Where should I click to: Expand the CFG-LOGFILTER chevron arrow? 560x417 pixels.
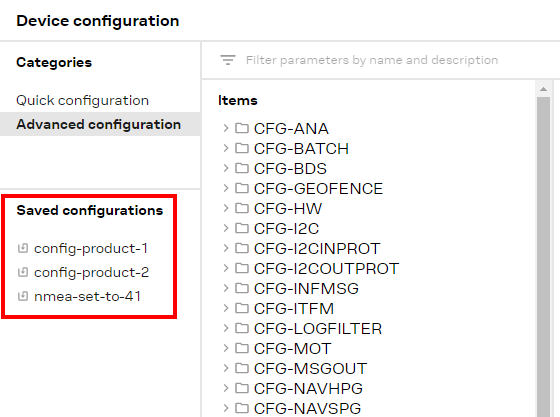(225, 328)
